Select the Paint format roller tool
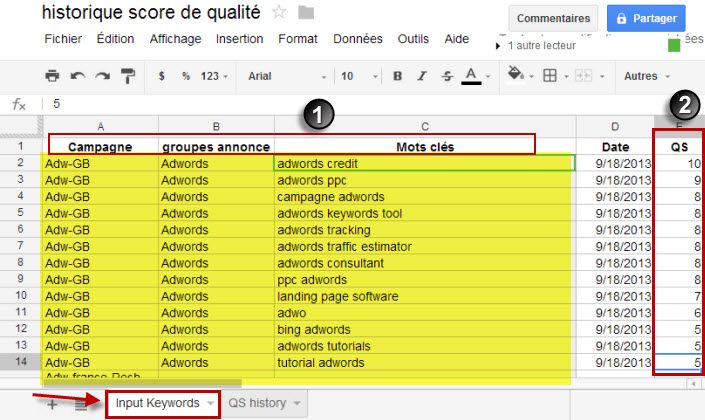The height and width of the screenshot is (420, 705). [128, 76]
